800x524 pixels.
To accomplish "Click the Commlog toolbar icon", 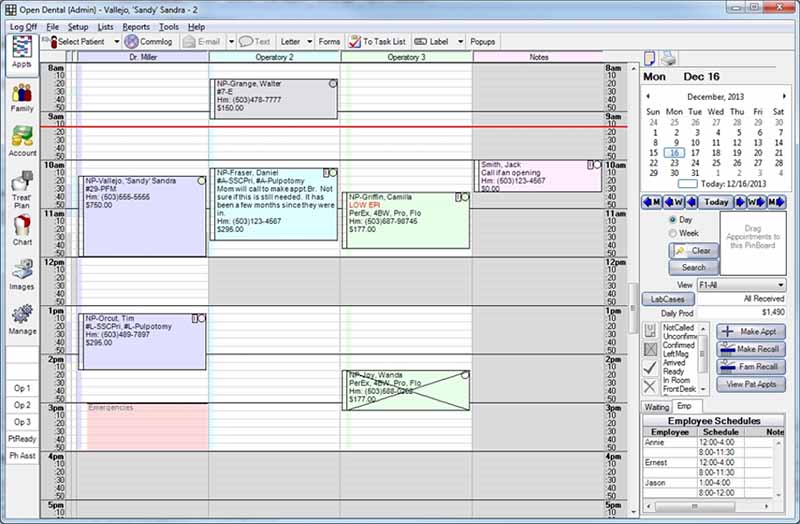I will 149,42.
